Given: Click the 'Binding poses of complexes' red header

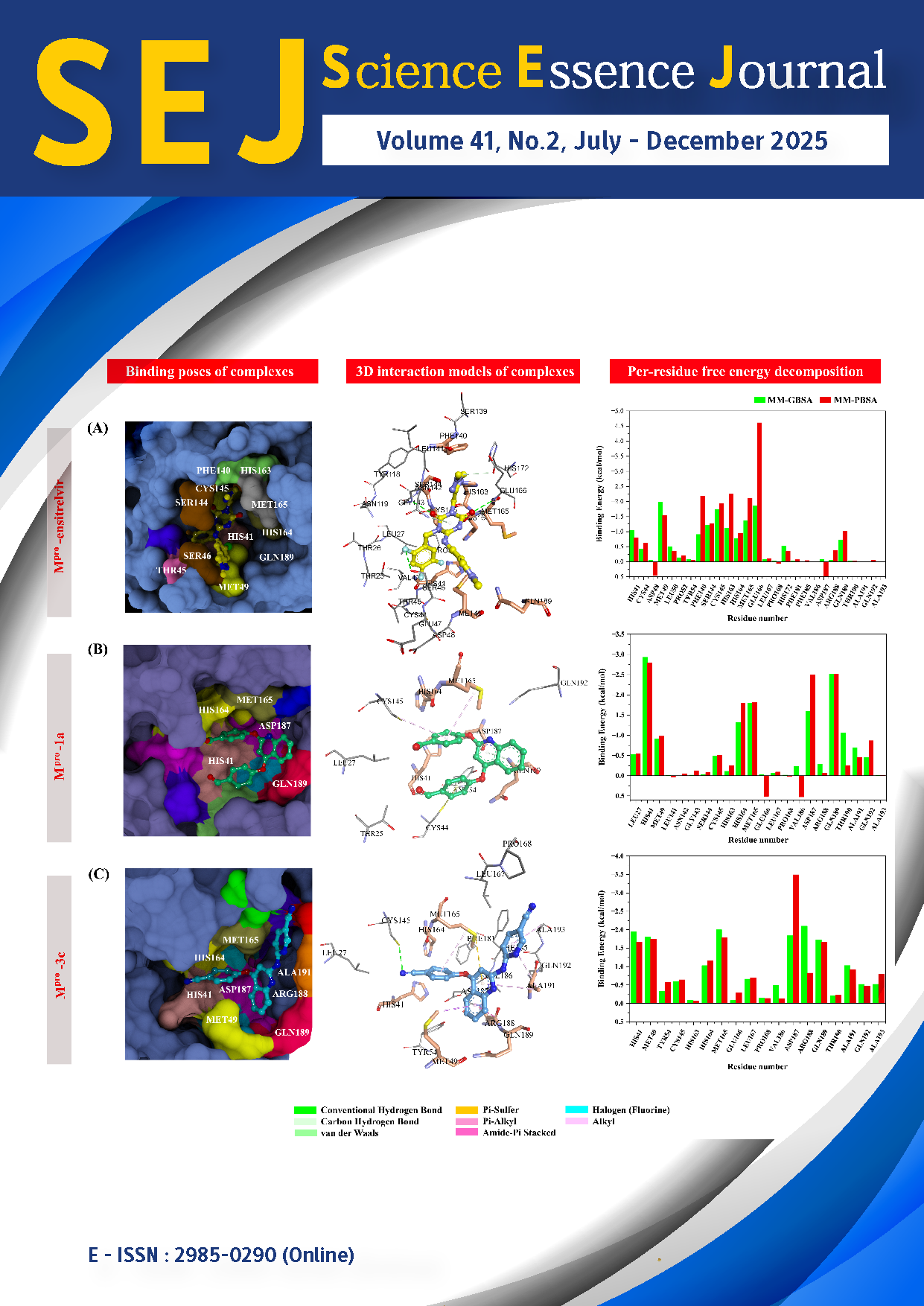Looking at the screenshot, I should point(212,372).
